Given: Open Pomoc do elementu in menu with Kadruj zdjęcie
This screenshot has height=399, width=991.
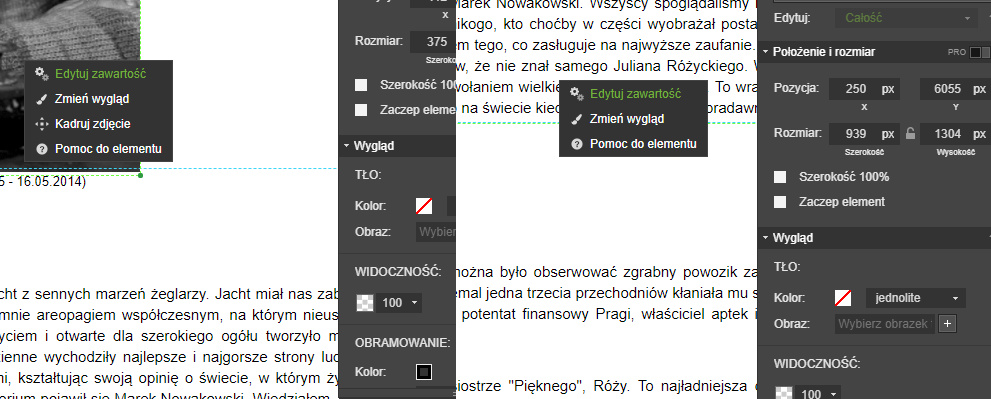Looking at the screenshot, I should coord(108,150).
